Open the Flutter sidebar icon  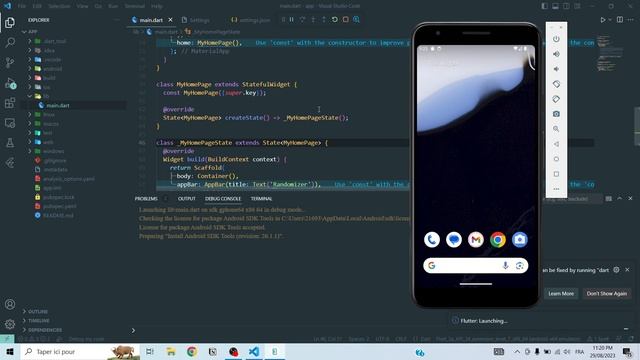tap(10, 163)
